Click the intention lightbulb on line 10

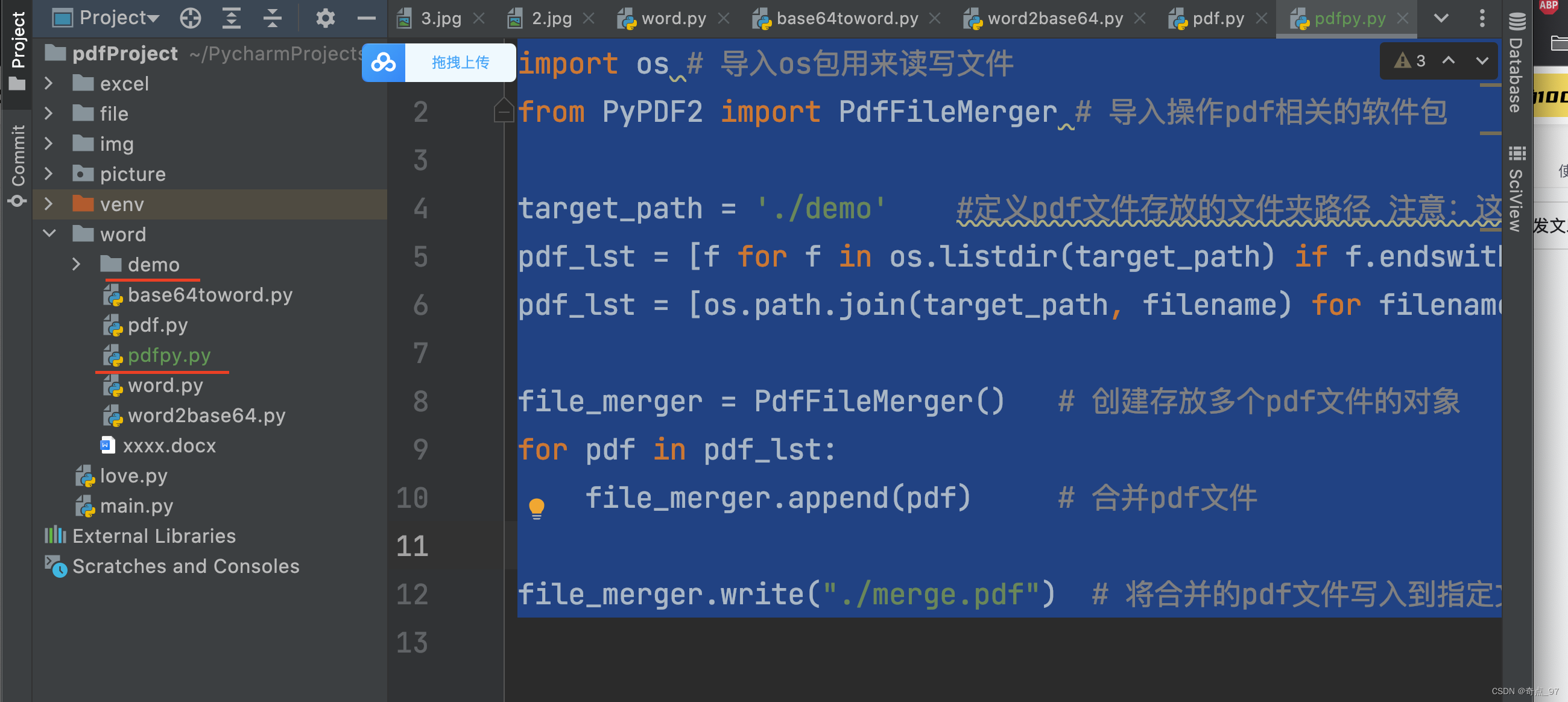pos(536,507)
